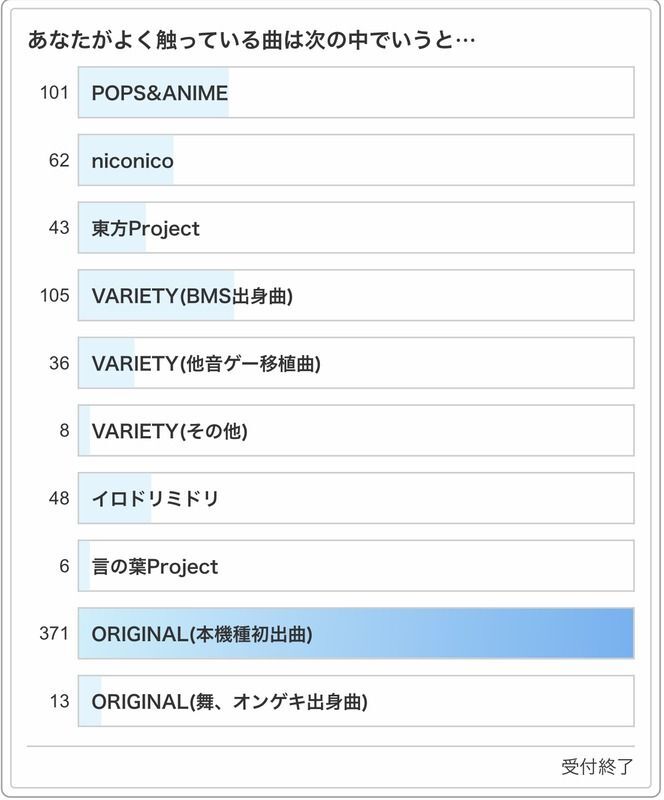Click the 105 vote count
The width and height of the screenshot is (664, 800).
point(54,296)
